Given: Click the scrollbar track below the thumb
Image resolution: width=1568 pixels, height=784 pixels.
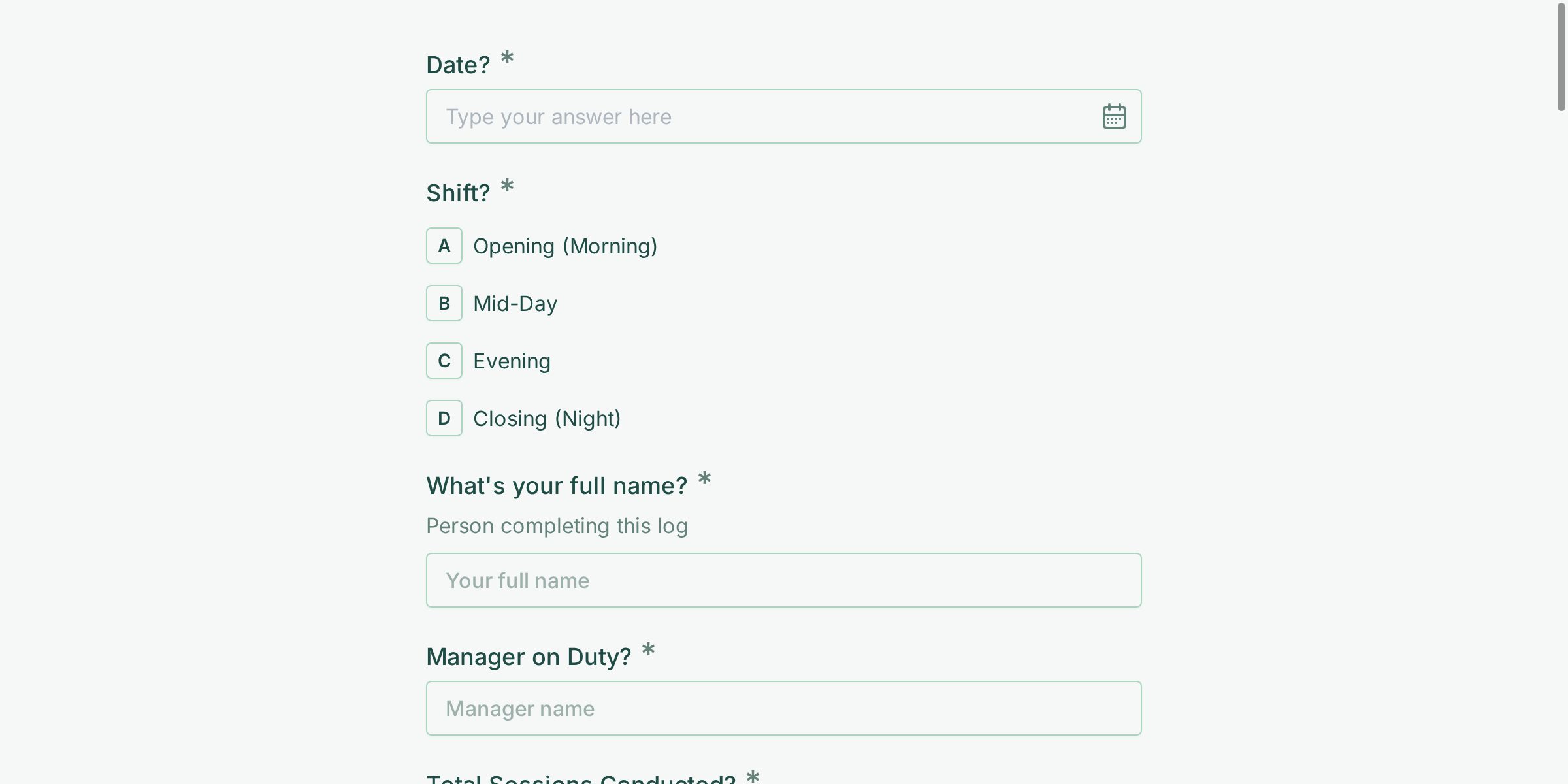Looking at the screenshot, I should pyautogui.click(x=1561, y=457).
